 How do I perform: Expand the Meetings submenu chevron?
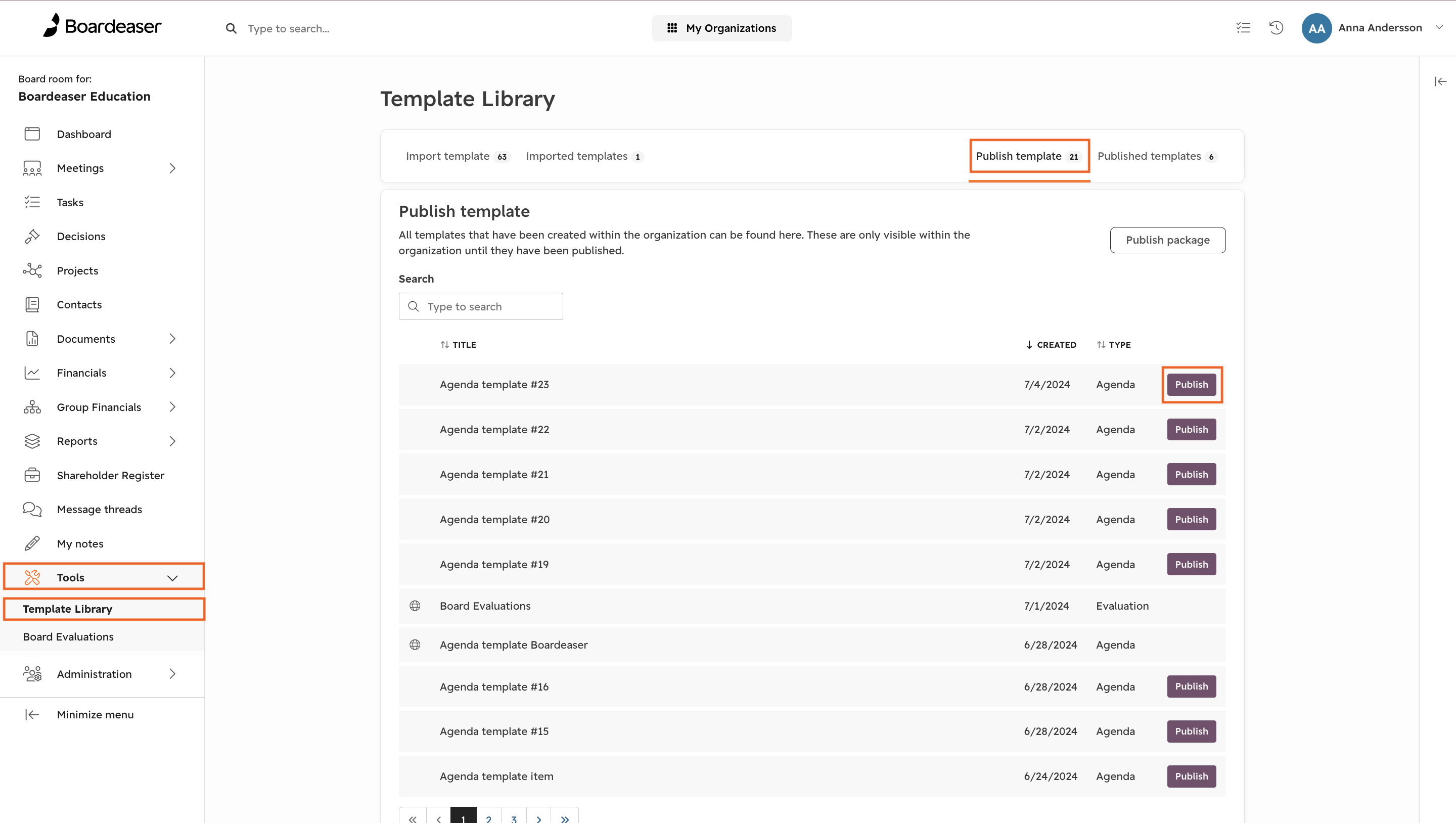[x=172, y=168]
